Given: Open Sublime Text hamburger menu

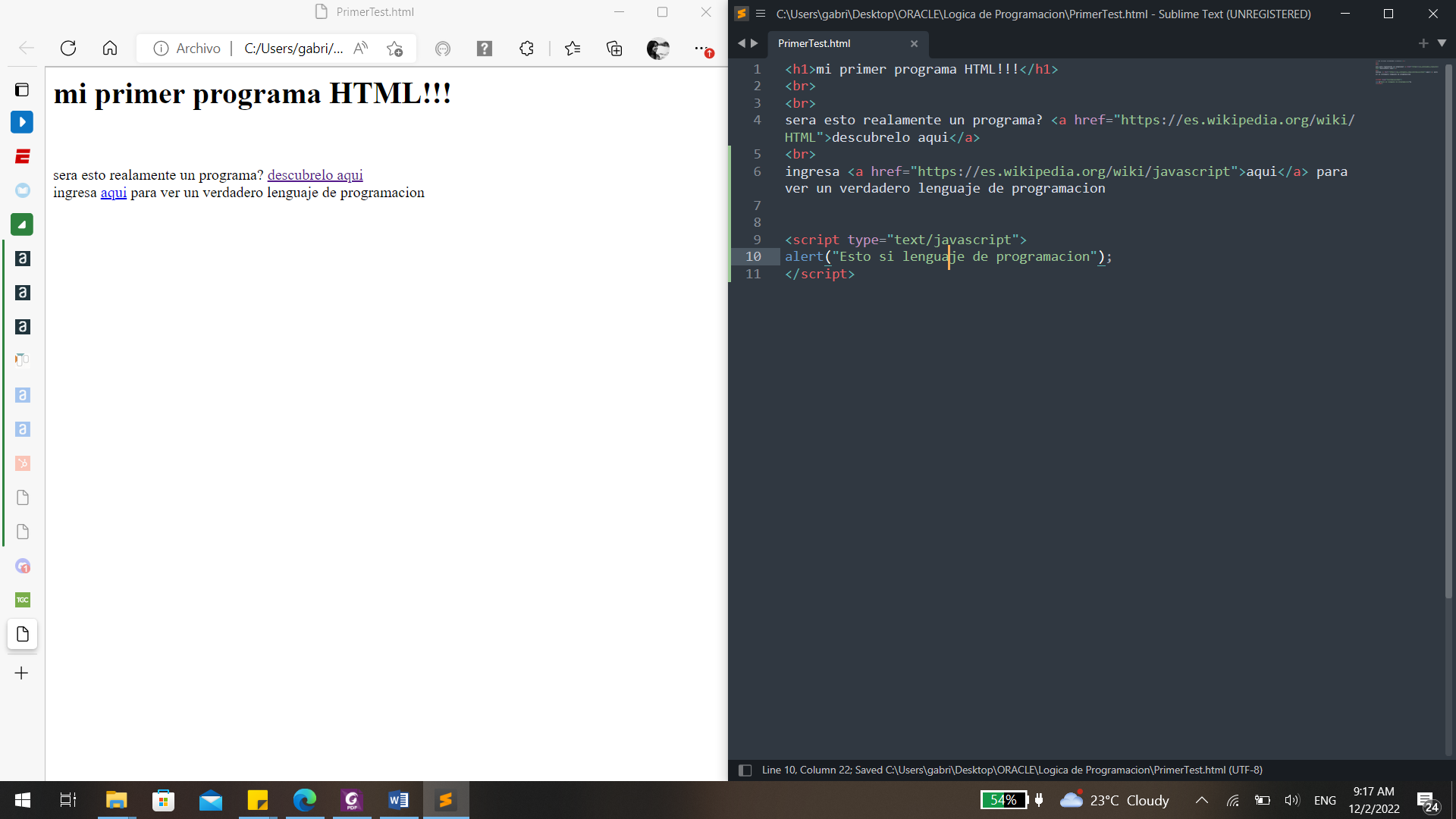Looking at the screenshot, I should coord(761,14).
